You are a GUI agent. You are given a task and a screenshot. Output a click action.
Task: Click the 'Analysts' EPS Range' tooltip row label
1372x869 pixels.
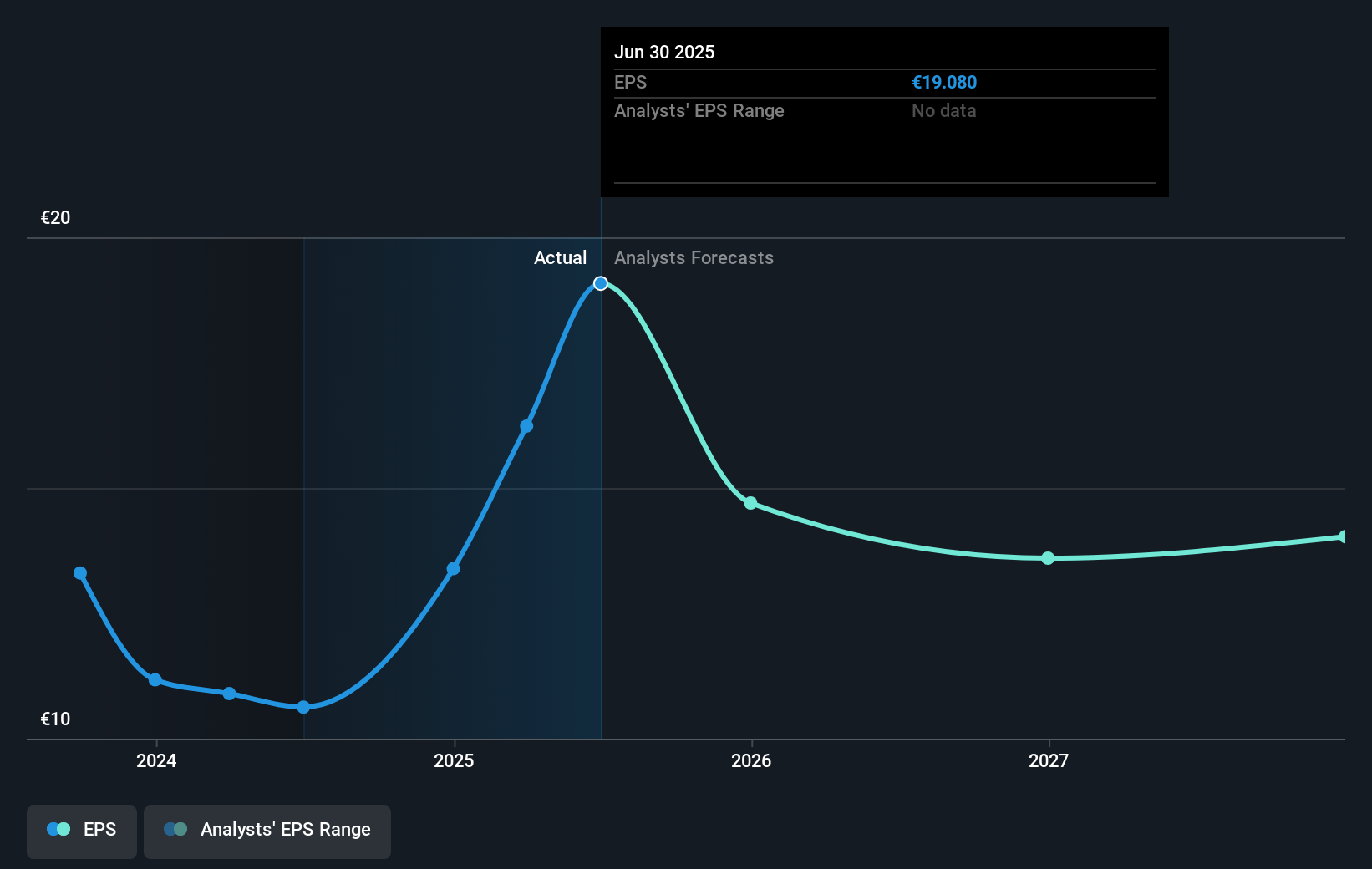[x=699, y=111]
